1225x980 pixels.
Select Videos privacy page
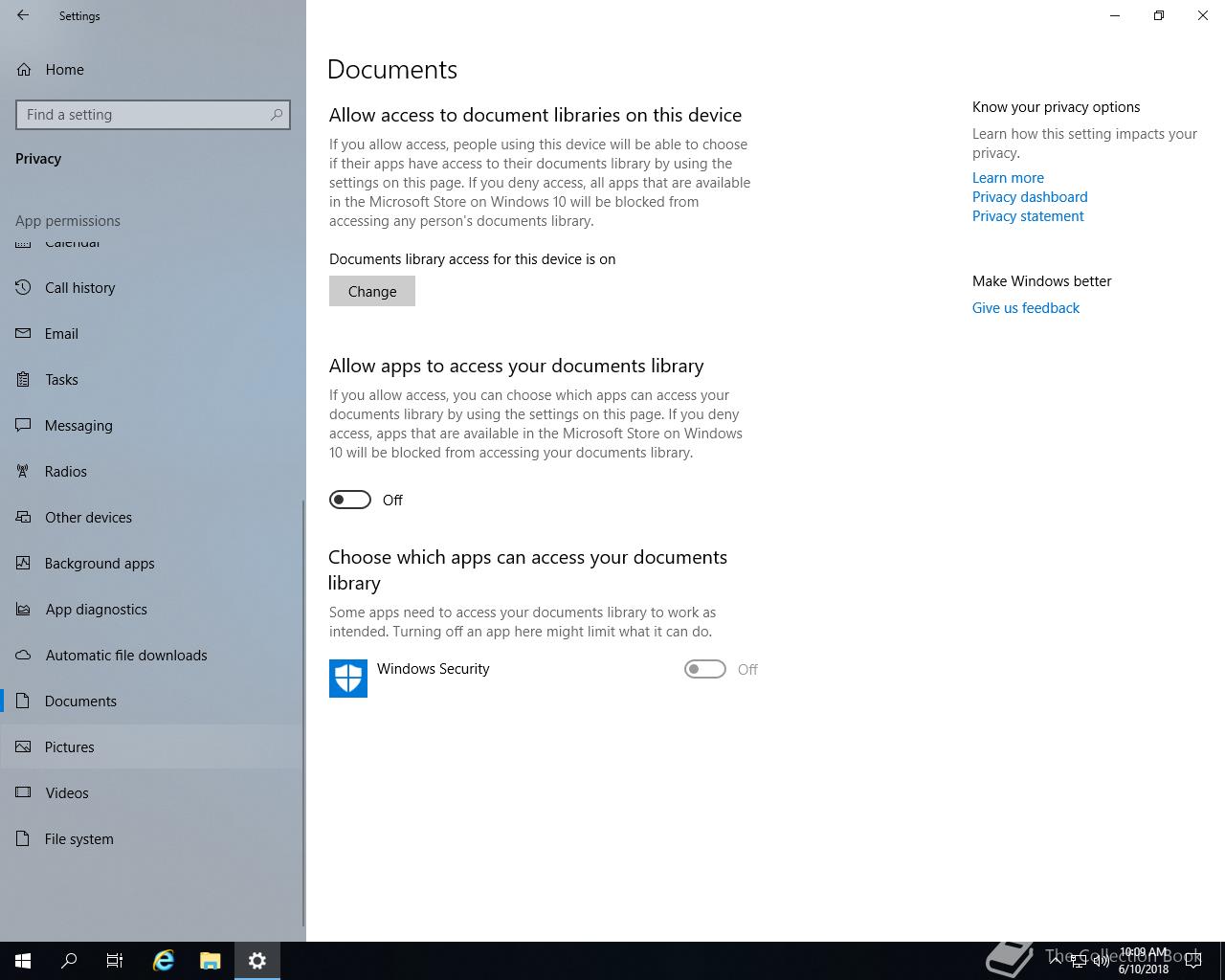[153, 792]
